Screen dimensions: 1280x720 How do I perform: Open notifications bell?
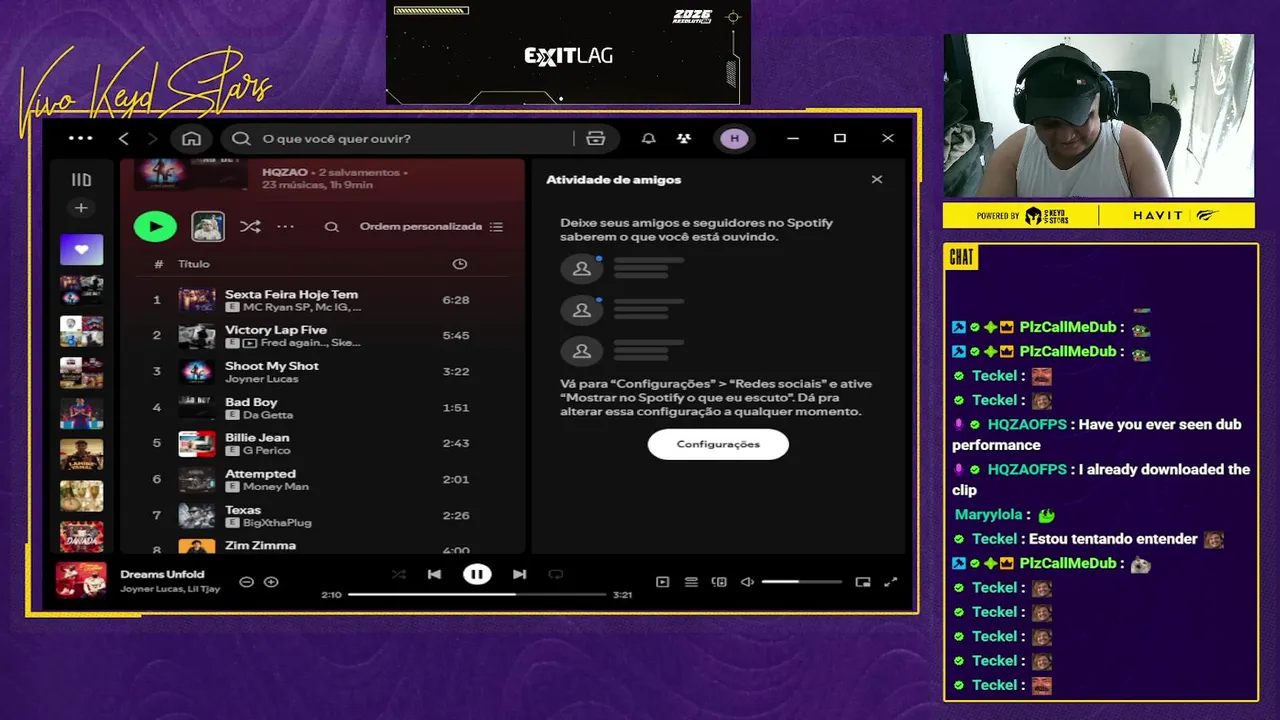click(649, 138)
